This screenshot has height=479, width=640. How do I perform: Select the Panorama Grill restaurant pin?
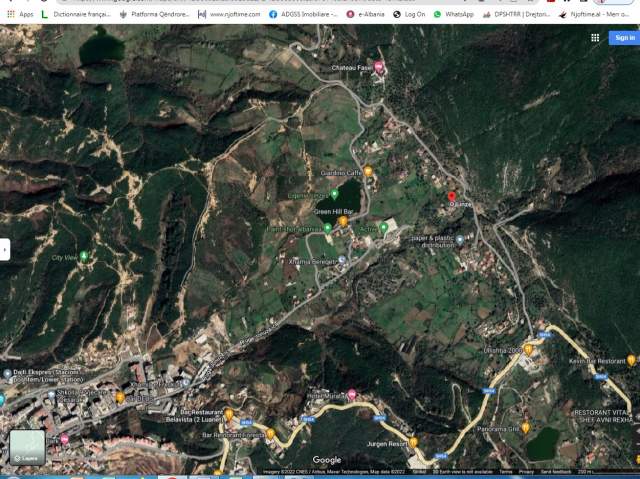click(526, 427)
